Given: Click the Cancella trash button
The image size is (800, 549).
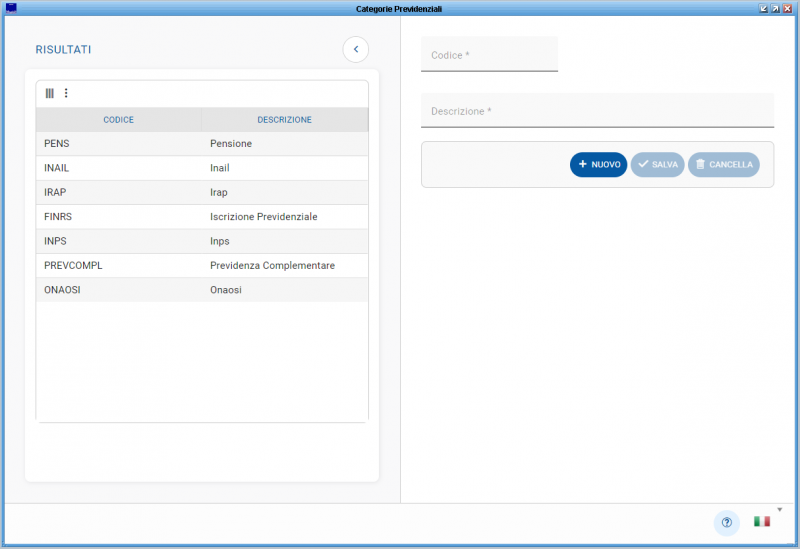Looking at the screenshot, I should [723, 165].
